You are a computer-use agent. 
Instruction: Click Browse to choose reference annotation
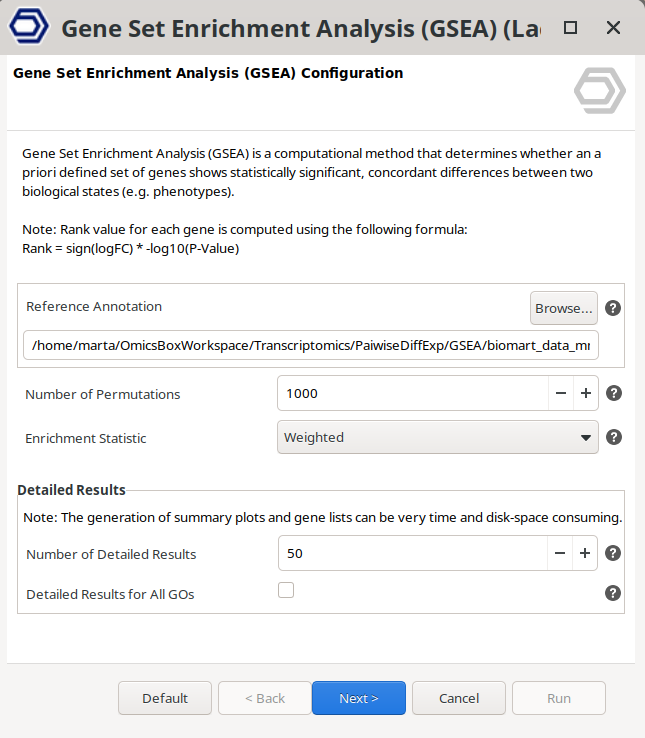(564, 308)
